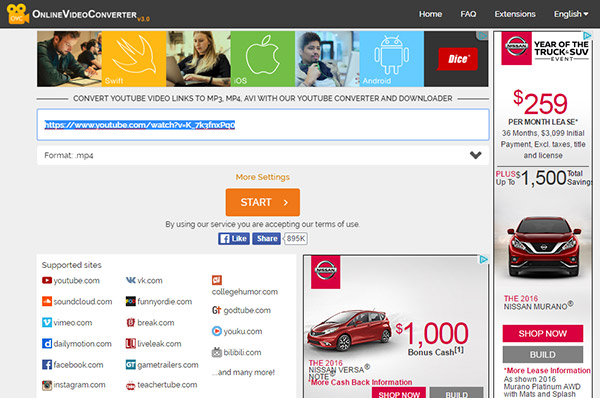Image resolution: width=600 pixels, height=398 pixels.
Task: Click the dailymotion.com text link
Action: pos(82,344)
